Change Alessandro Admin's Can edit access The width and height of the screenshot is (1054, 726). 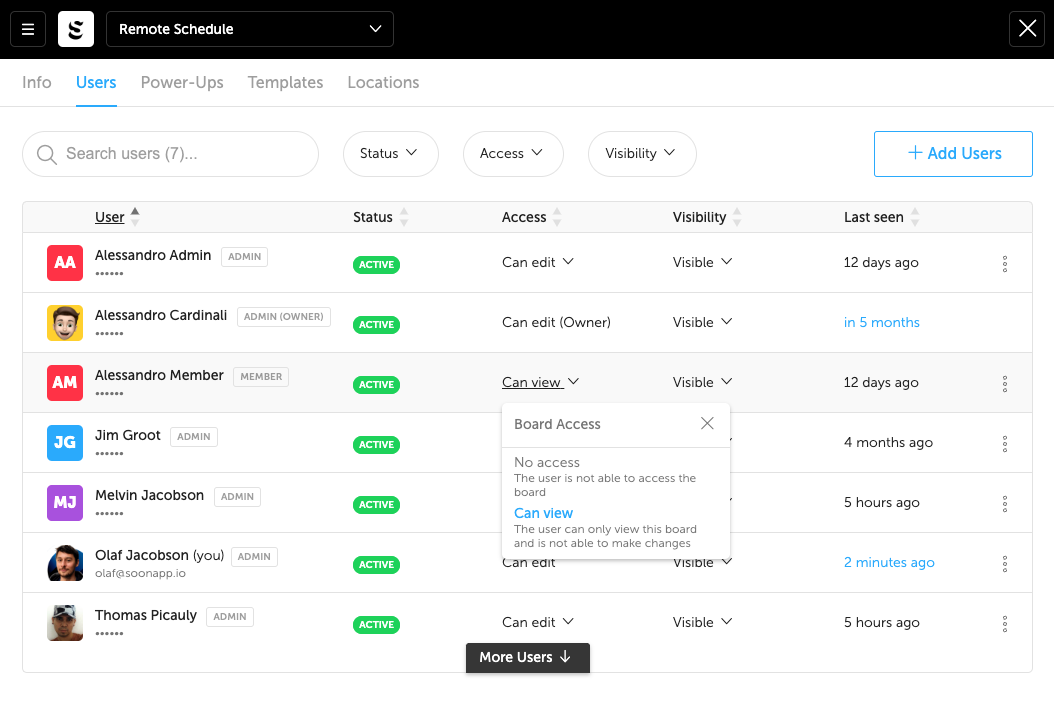(537, 262)
